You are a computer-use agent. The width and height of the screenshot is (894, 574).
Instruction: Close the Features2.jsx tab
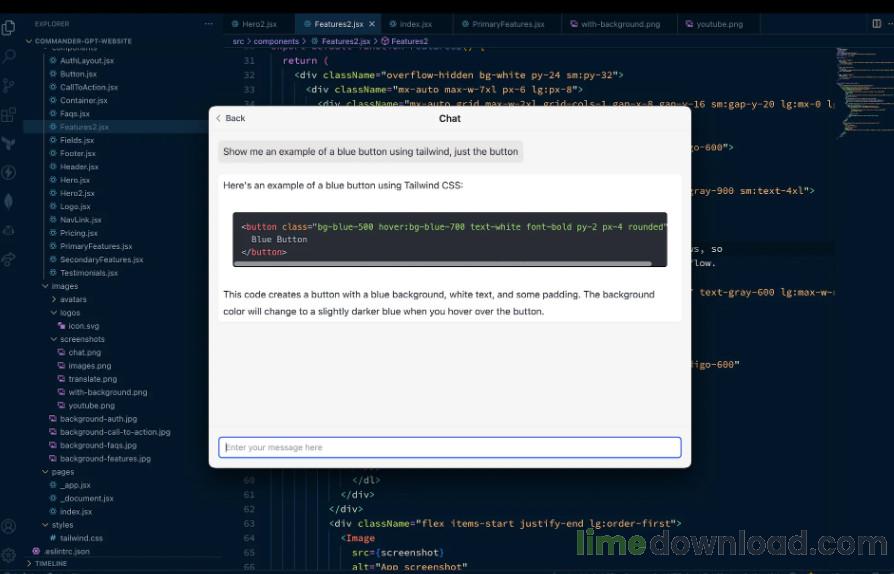pos(372,24)
